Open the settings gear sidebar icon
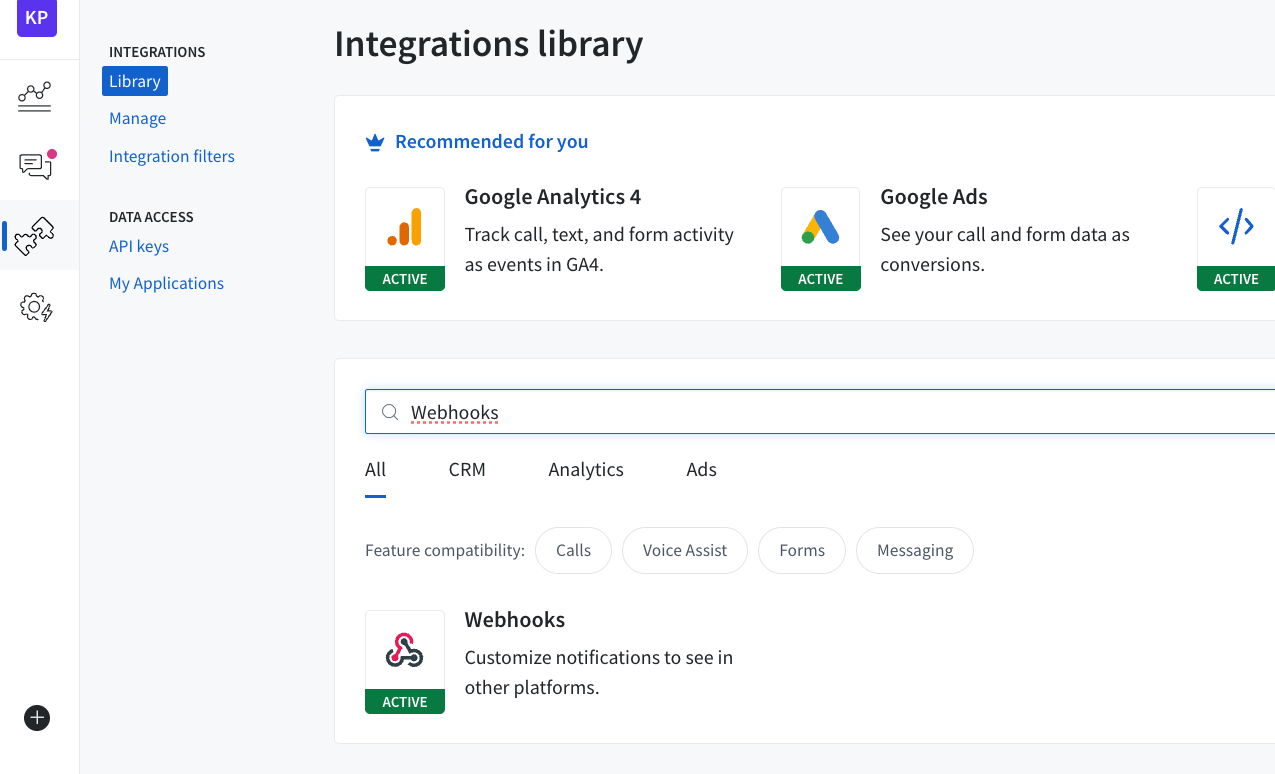This screenshot has width=1275, height=774. [36, 308]
